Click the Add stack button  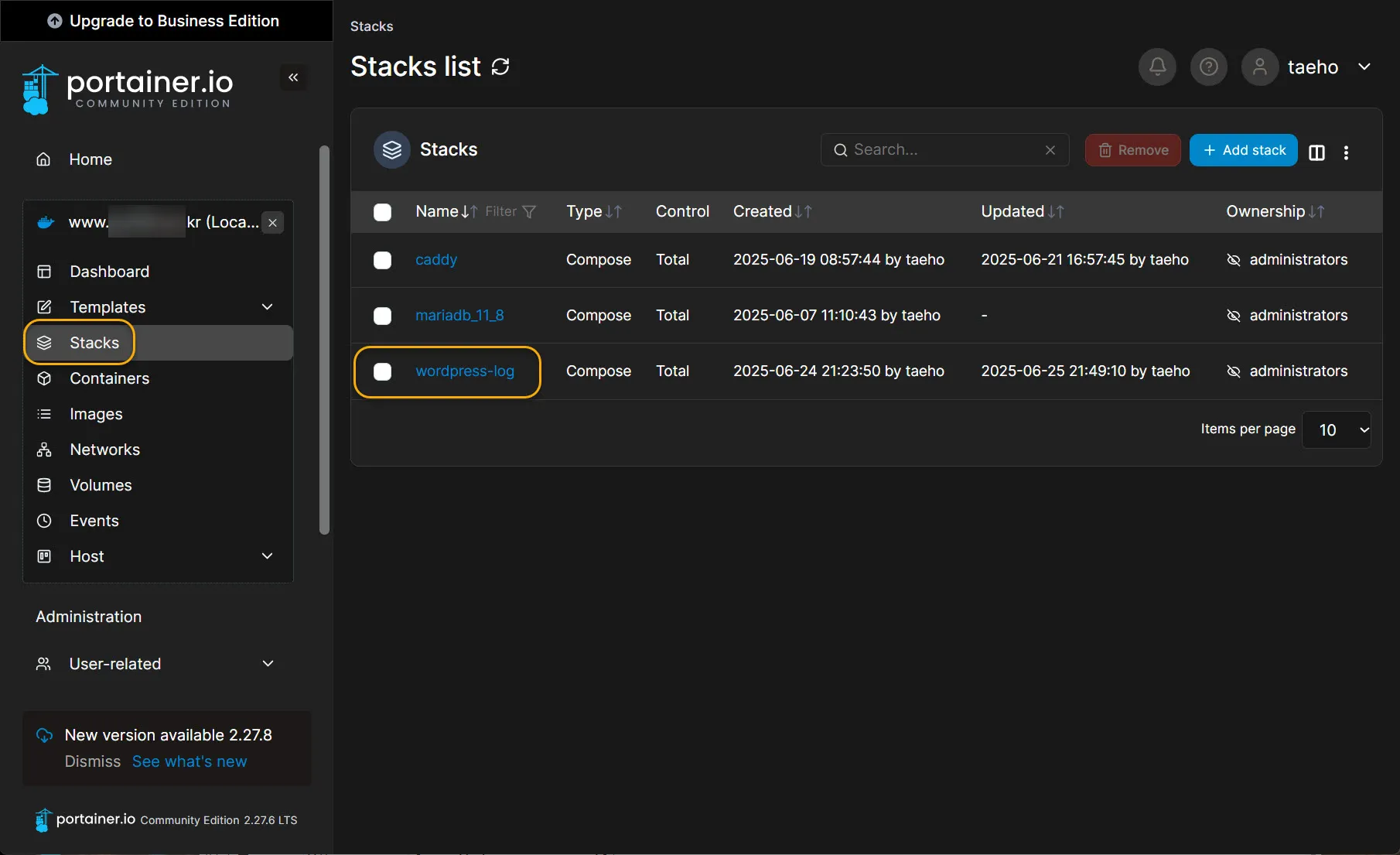click(x=1244, y=150)
